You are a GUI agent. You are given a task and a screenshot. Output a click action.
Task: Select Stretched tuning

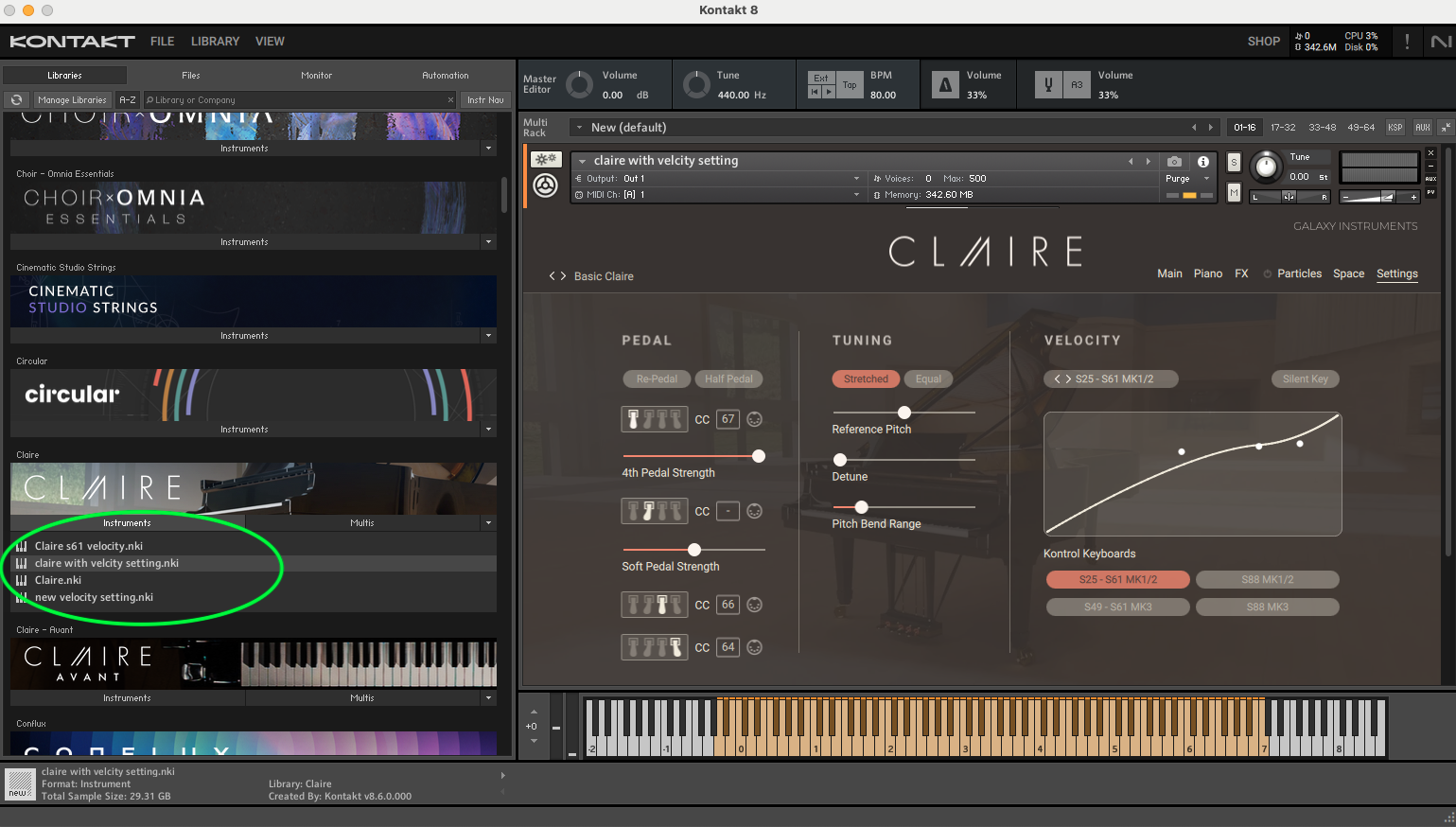click(x=866, y=378)
